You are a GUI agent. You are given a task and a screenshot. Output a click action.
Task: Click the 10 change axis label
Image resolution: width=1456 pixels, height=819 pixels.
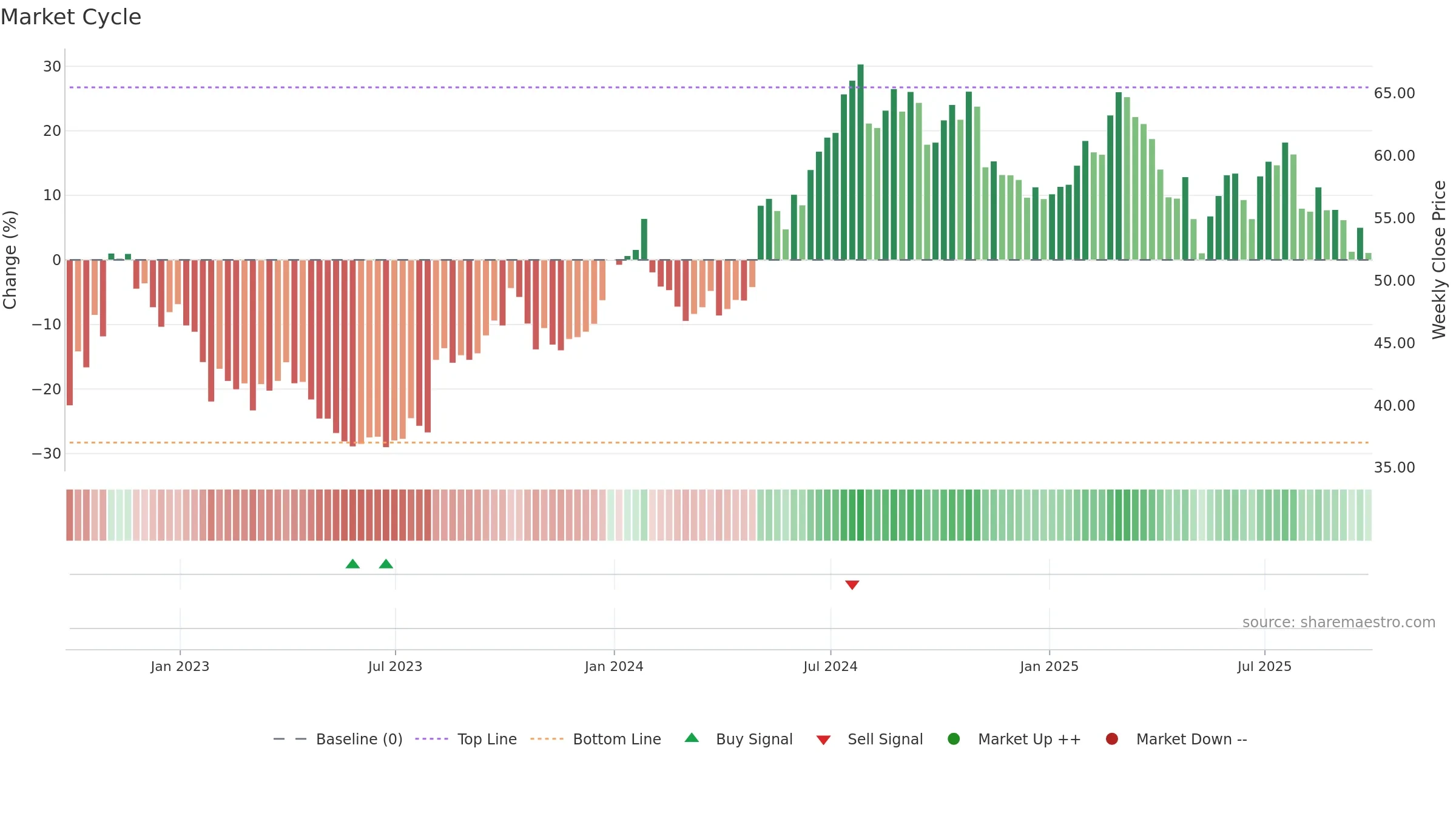(x=52, y=195)
